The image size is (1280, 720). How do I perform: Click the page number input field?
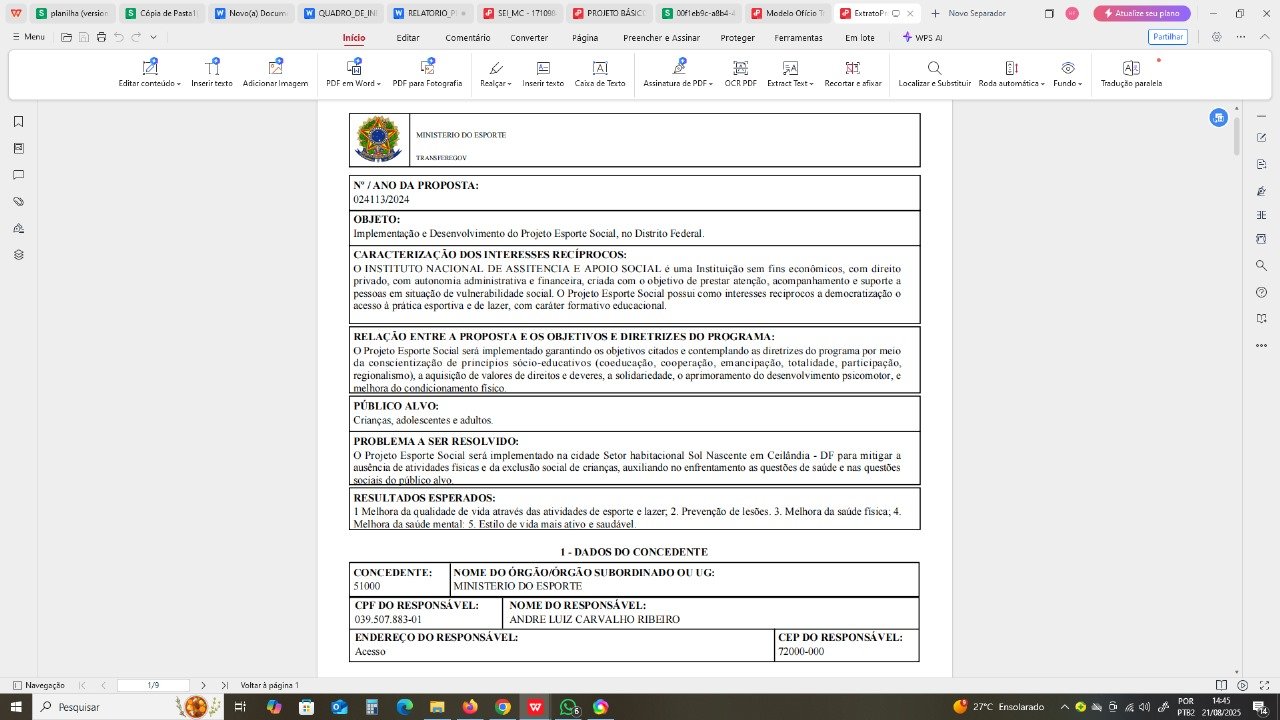[153, 685]
